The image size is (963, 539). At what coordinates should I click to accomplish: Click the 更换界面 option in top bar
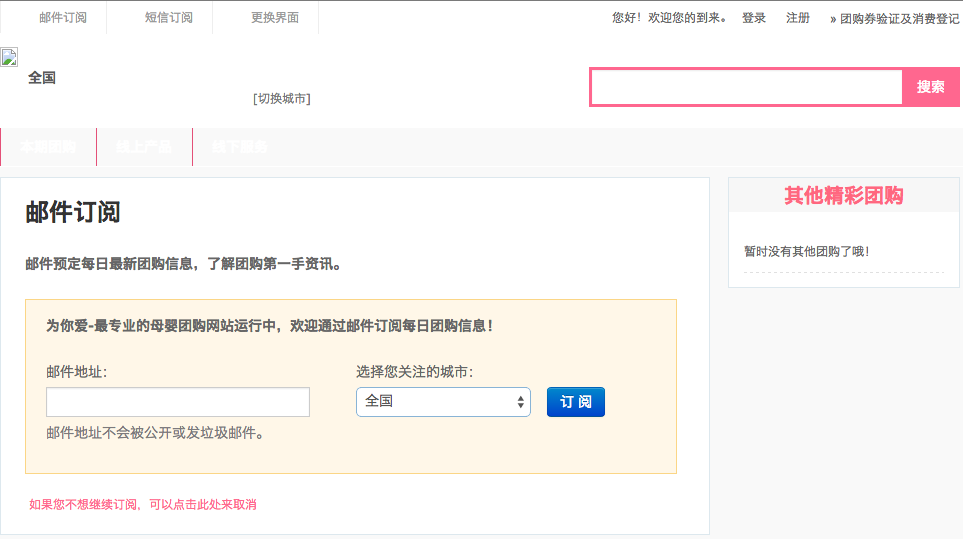click(275, 18)
